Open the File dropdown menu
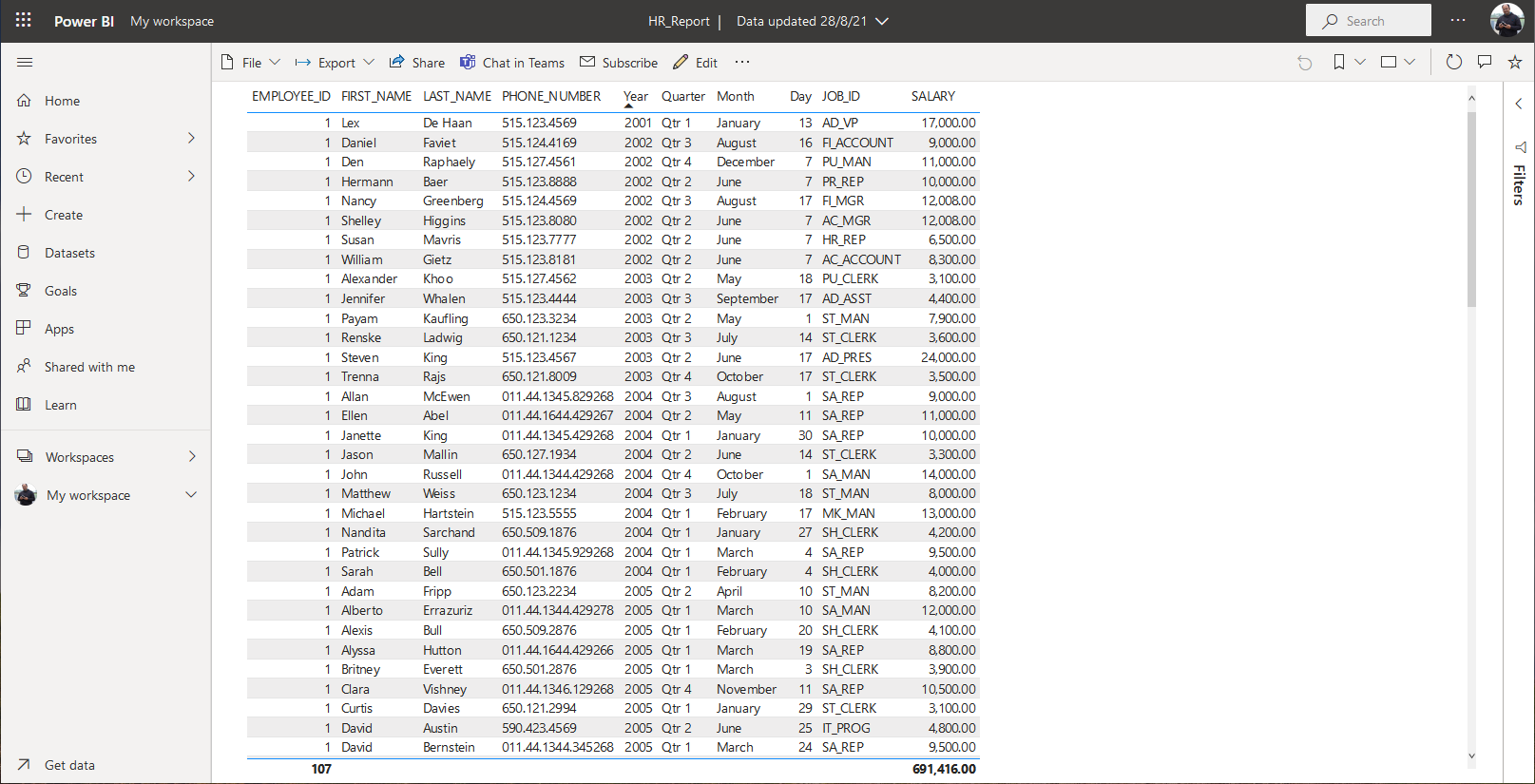The height and width of the screenshot is (784, 1535). [251, 63]
